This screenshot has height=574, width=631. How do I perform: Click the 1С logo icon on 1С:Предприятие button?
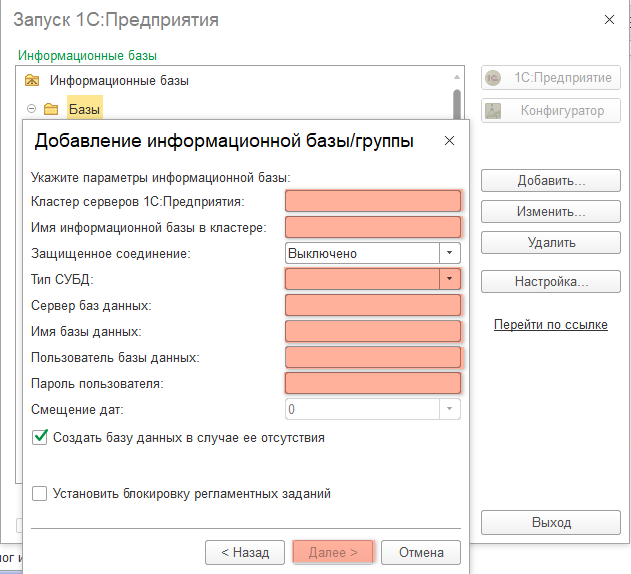(x=493, y=78)
